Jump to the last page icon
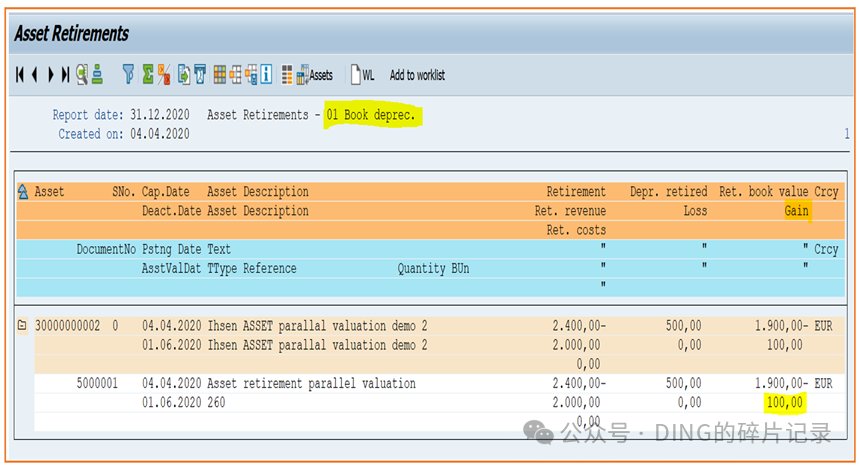Screen dimensions: 859x467 [66, 75]
